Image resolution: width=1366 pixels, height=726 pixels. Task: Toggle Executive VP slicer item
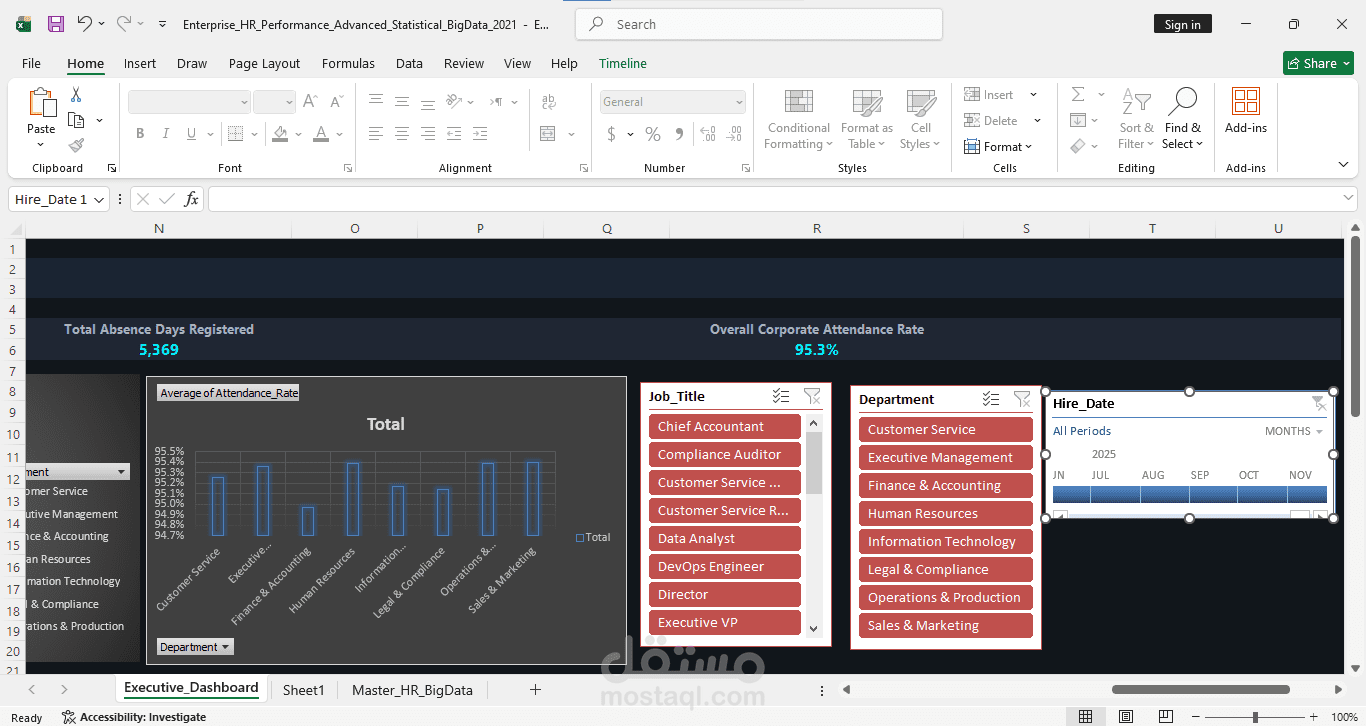coord(725,622)
